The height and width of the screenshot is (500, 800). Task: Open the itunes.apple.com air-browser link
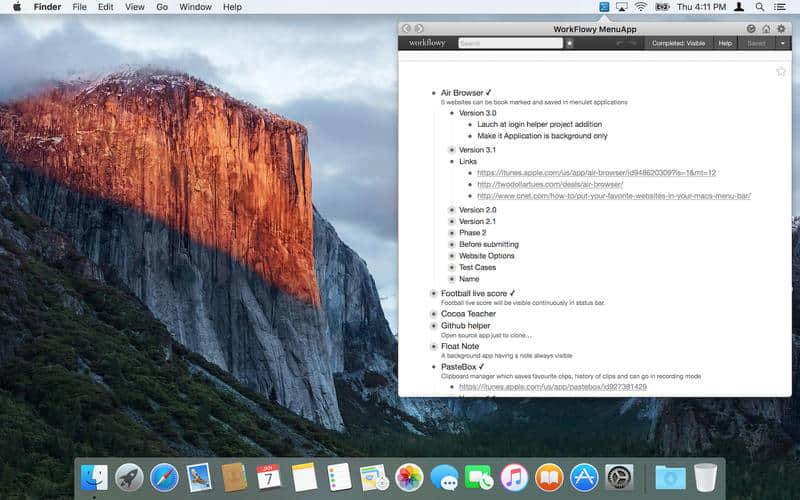click(596, 173)
